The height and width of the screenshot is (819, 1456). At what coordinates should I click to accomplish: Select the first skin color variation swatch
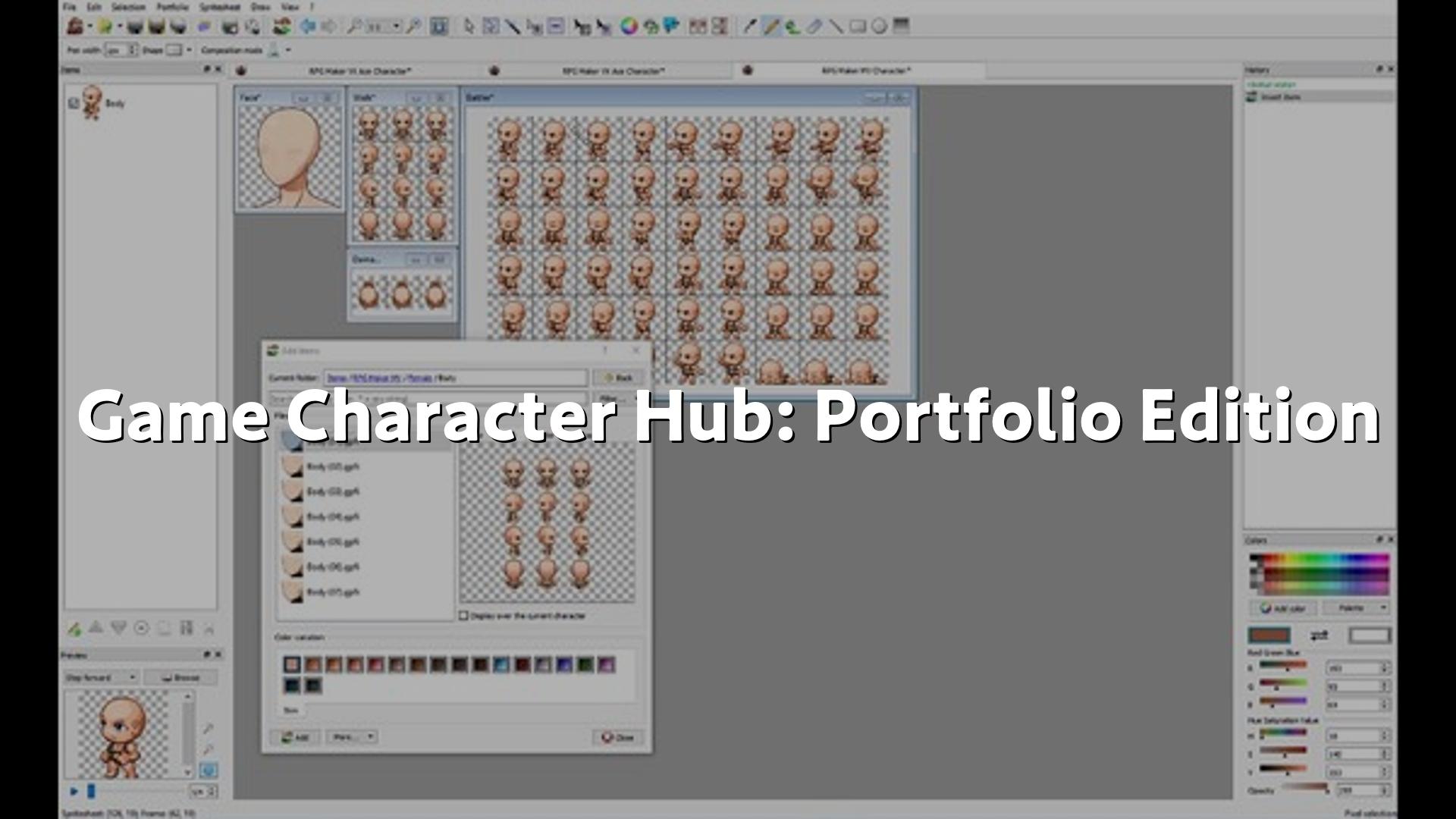(292, 664)
